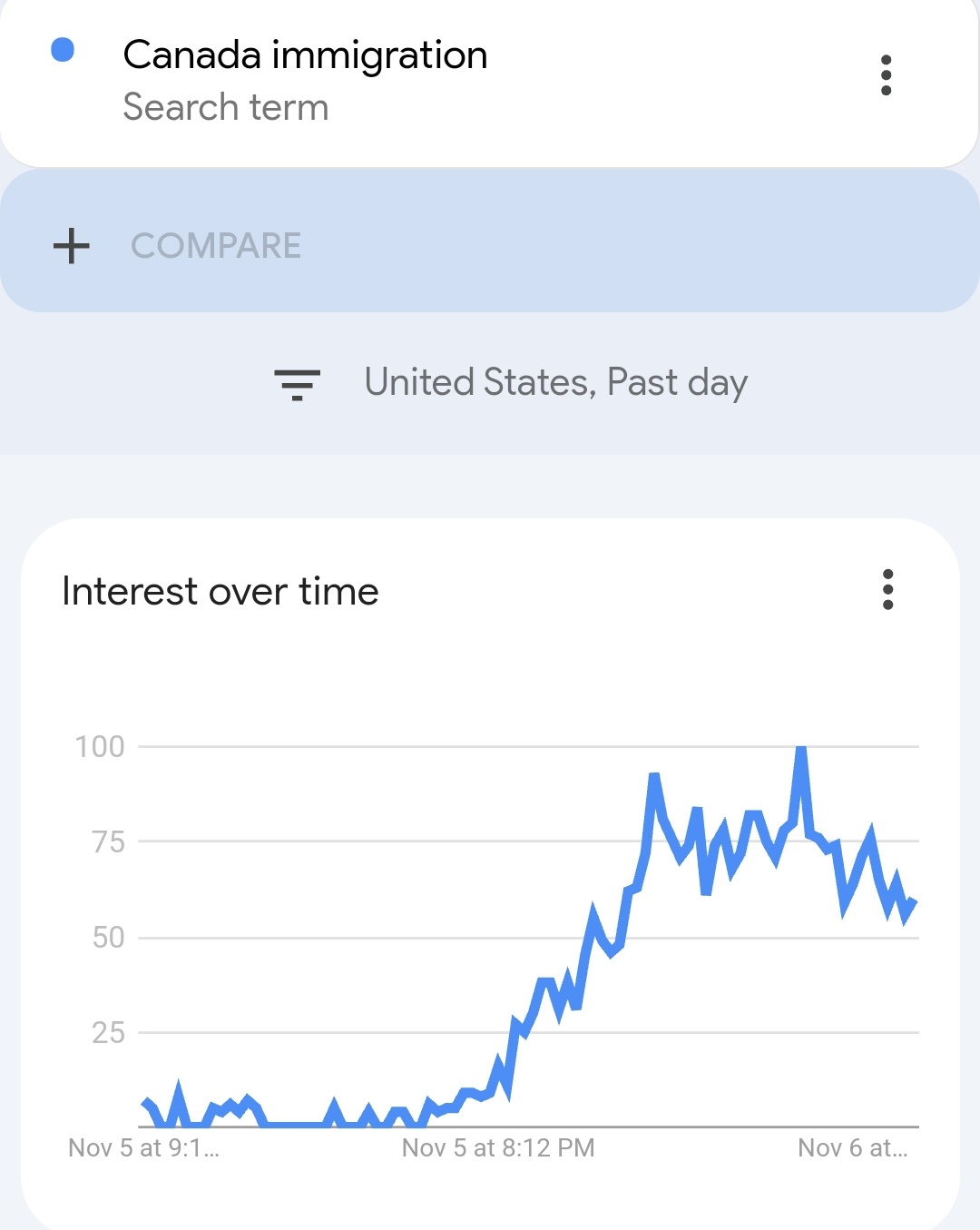This screenshot has height=1230, width=980.
Task: Tap the blue dot next to Canada immigration
Action: tap(63, 50)
